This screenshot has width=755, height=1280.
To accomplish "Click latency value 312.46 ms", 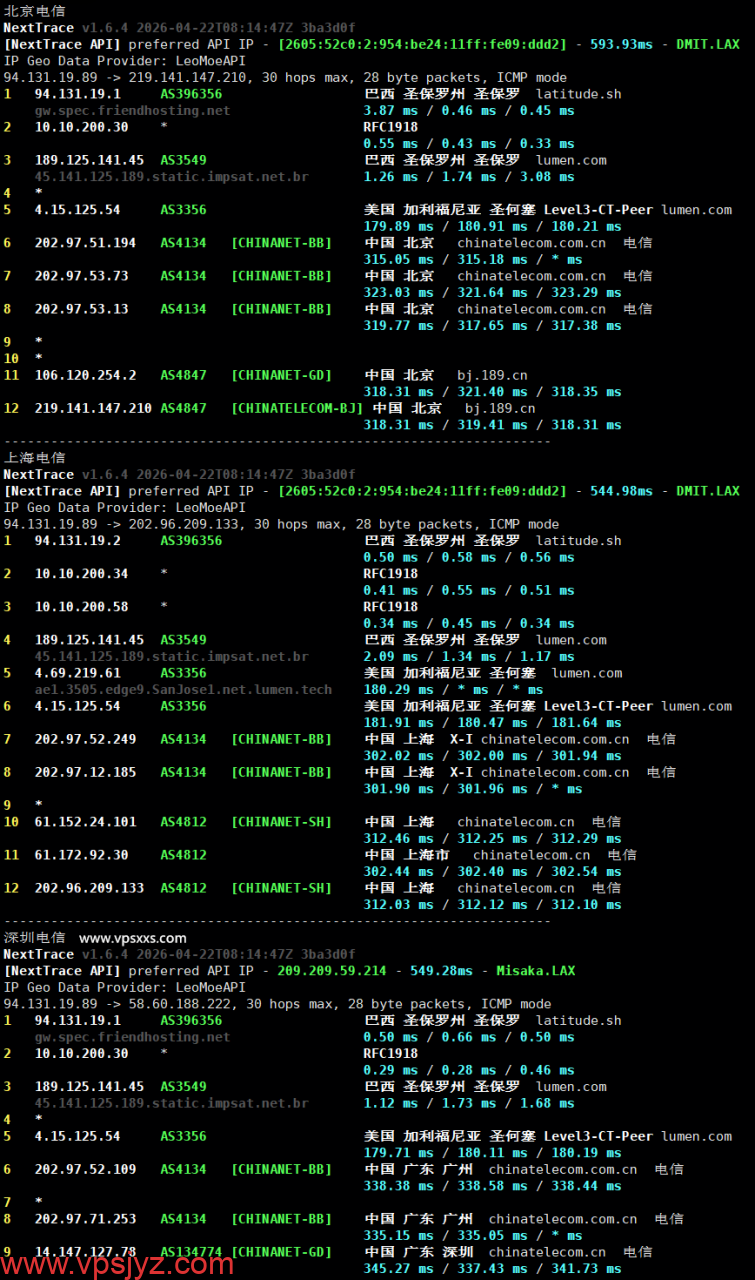I will click(398, 839).
